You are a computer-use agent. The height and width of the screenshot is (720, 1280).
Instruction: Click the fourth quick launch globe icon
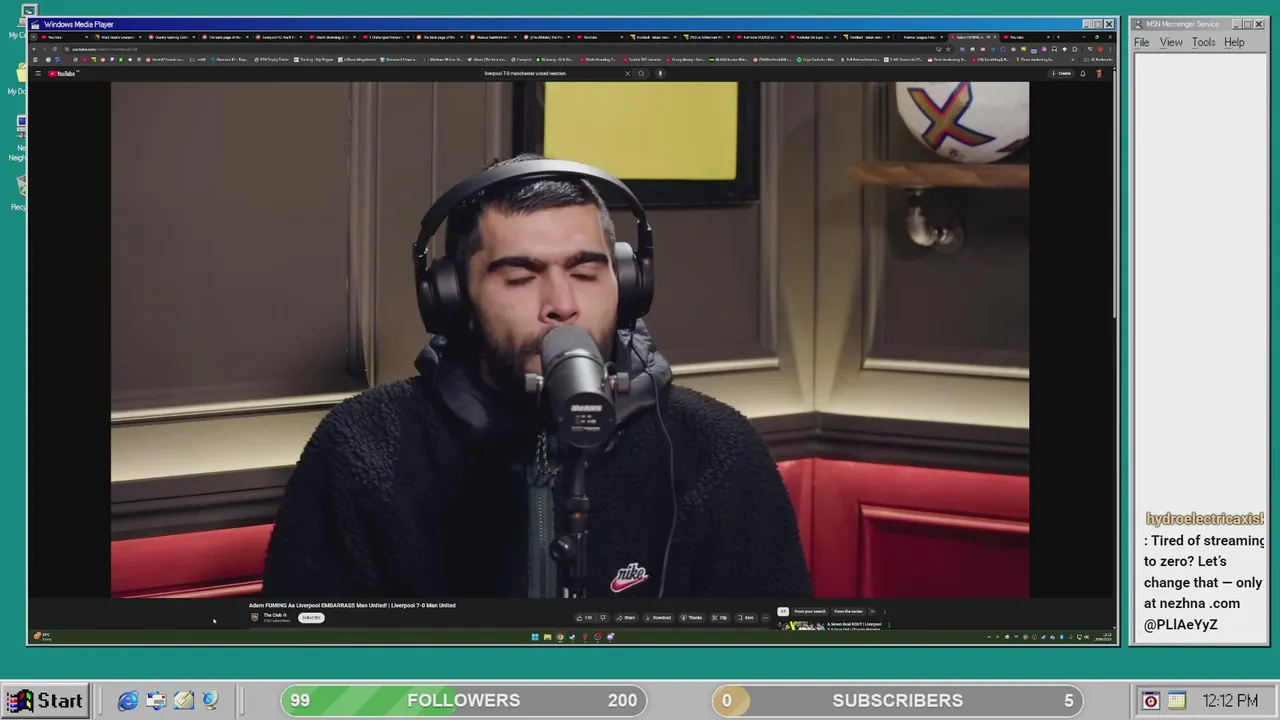coord(210,701)
